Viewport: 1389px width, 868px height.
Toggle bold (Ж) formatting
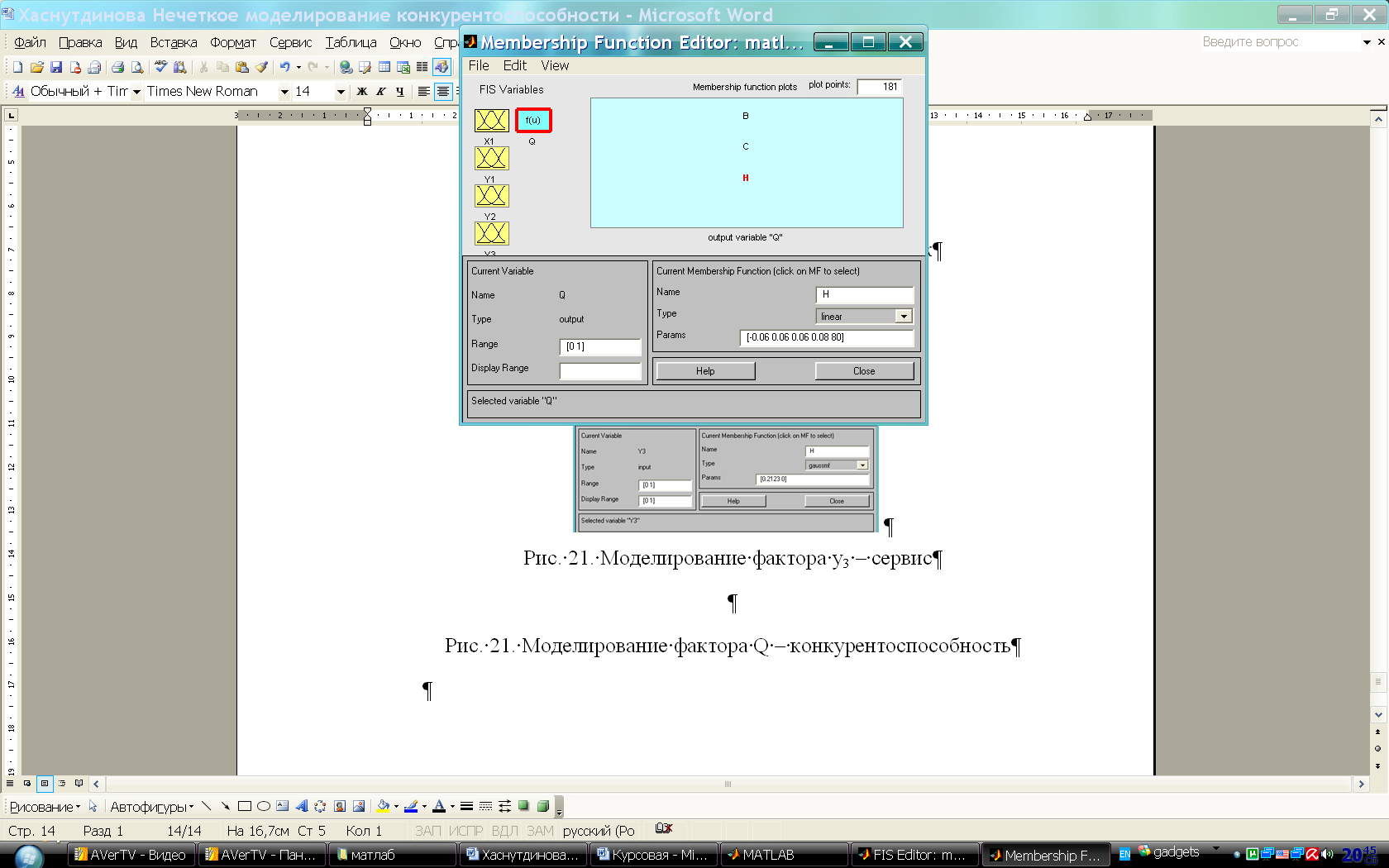tap(362, 92)
